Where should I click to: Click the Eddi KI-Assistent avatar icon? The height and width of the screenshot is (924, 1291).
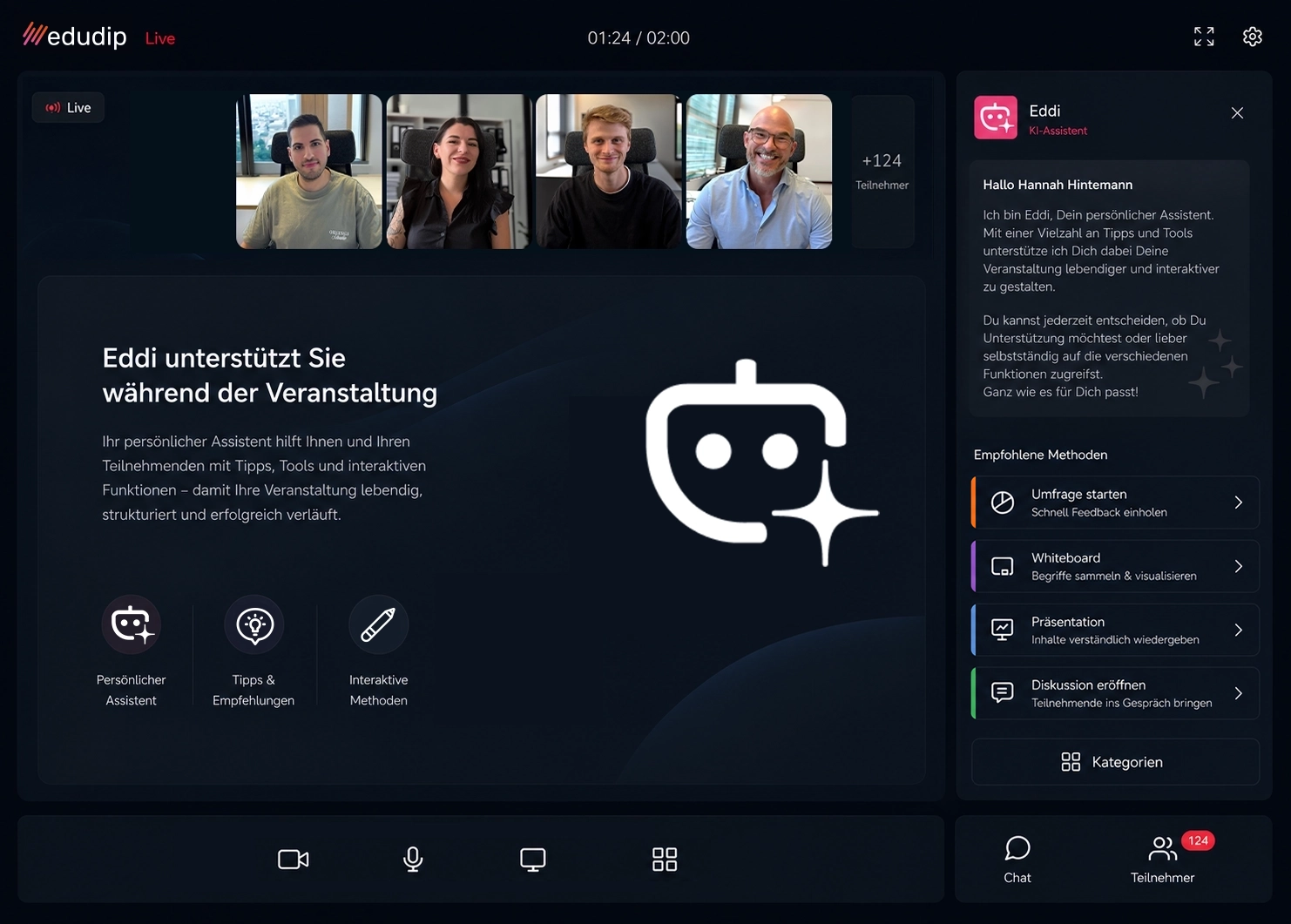[996, 118]
